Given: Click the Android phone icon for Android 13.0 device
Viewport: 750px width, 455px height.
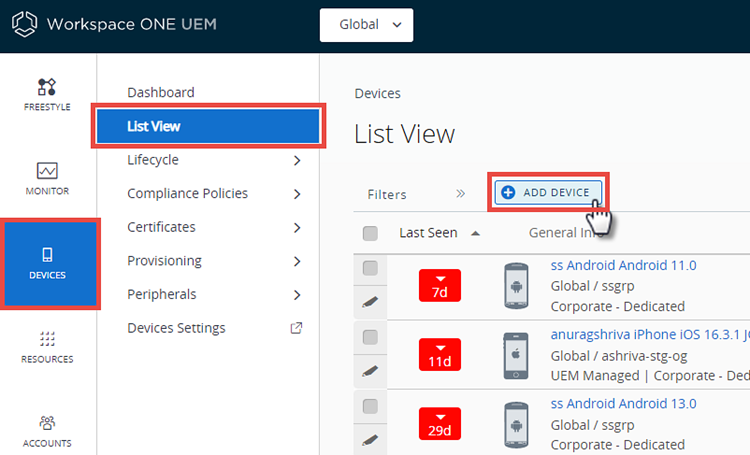Looking at the screenshot, I should [x=516, y=425].
